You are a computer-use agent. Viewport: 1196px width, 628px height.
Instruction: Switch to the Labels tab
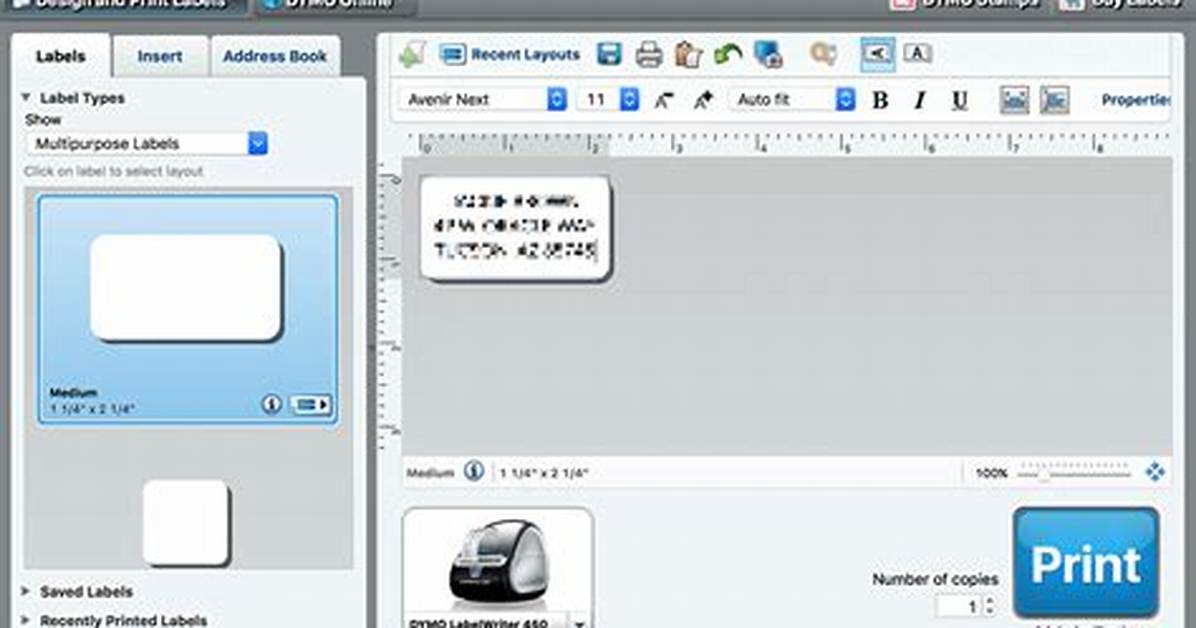coord(61,56)
